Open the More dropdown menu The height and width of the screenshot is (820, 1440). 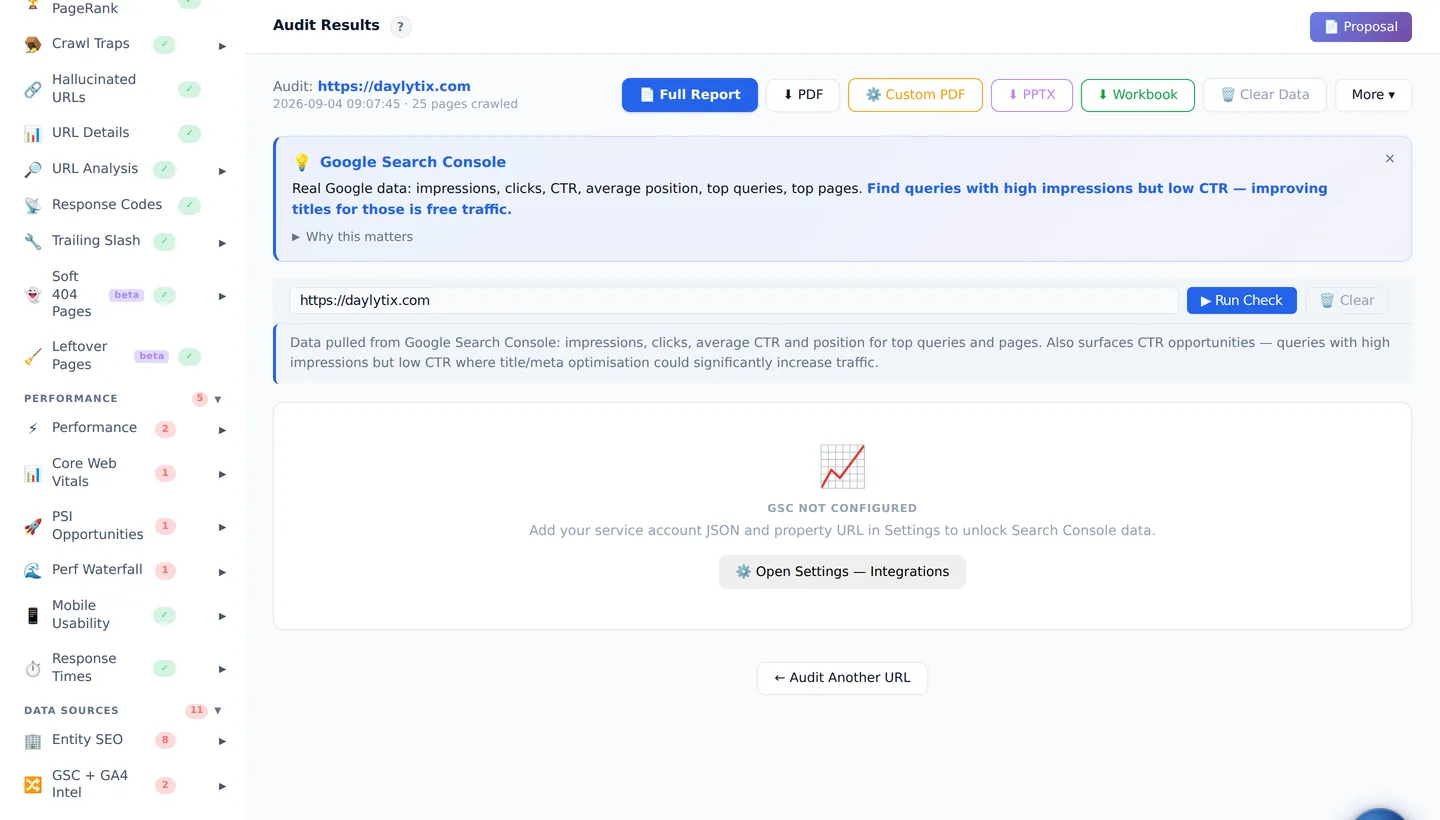1373,95
